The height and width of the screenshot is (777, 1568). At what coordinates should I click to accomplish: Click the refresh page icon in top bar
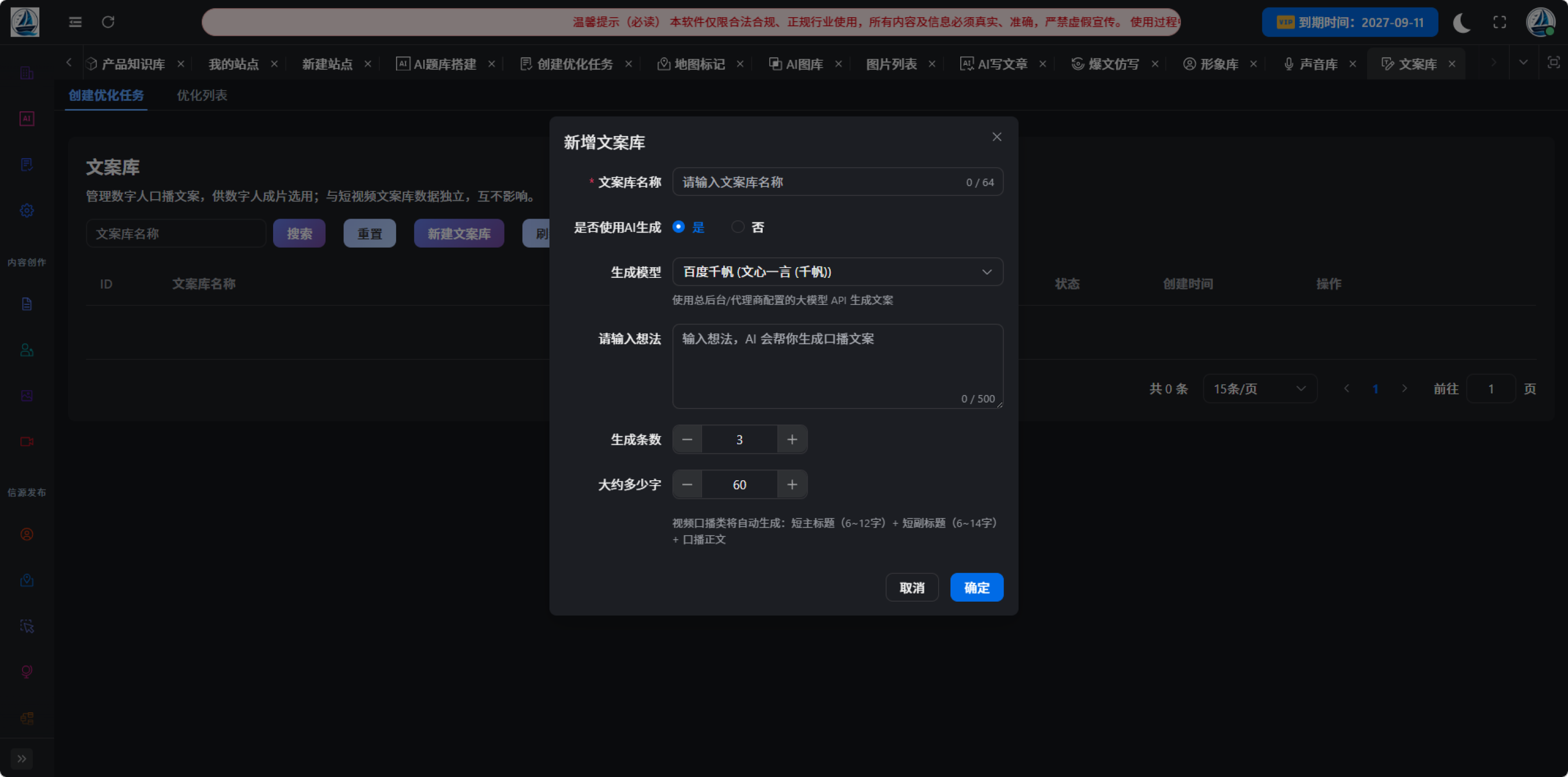click(108, 23)
